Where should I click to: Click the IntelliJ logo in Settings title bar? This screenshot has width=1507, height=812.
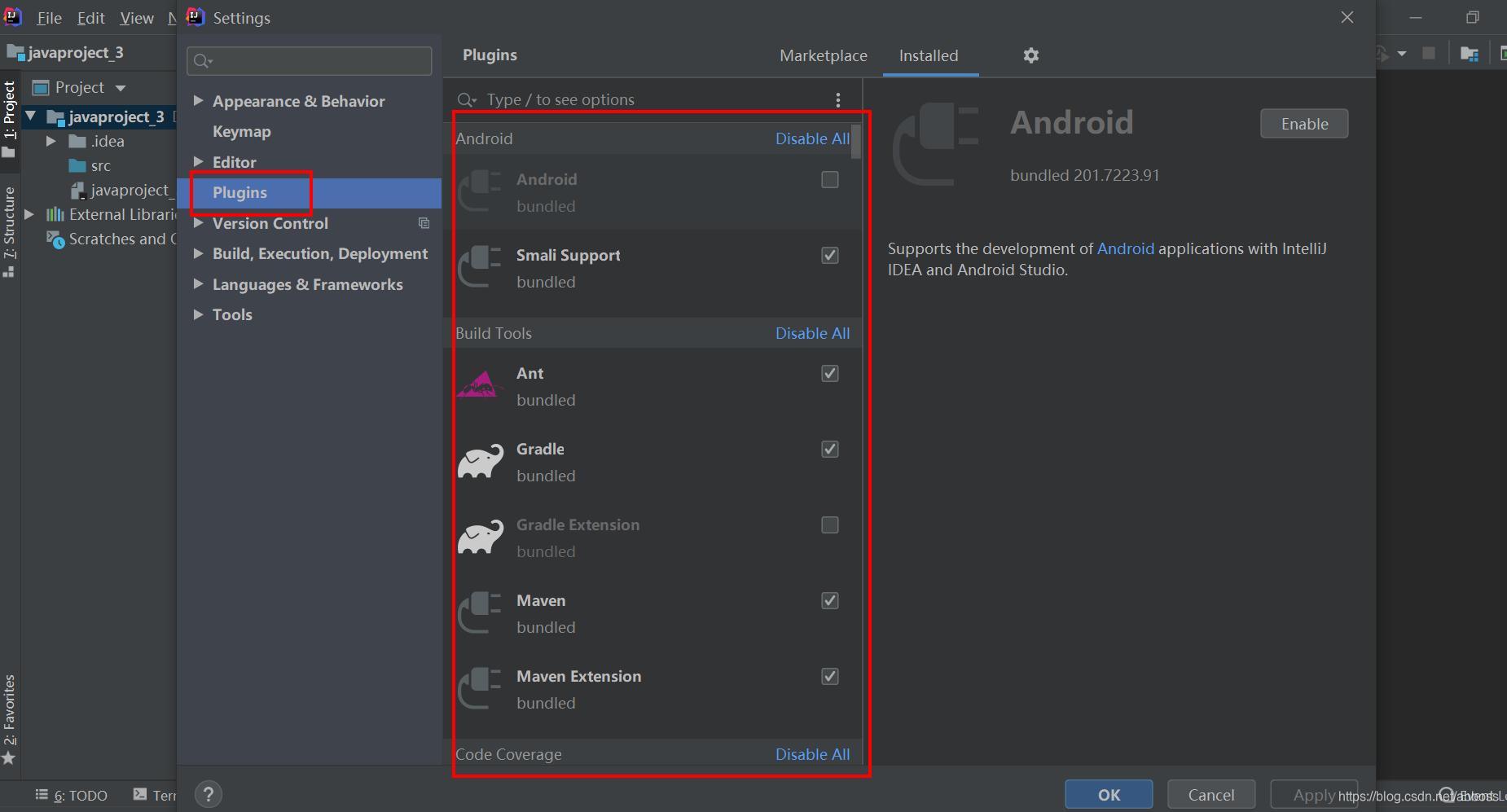[196, 17]
